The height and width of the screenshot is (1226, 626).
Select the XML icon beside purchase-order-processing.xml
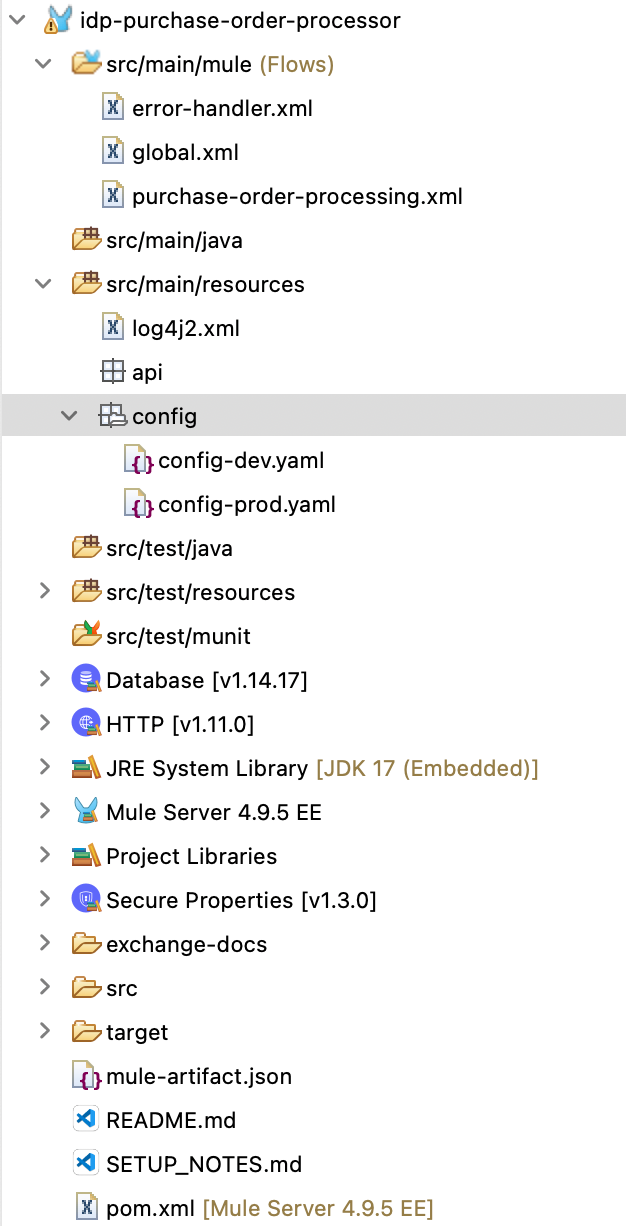tap(113, 195)
